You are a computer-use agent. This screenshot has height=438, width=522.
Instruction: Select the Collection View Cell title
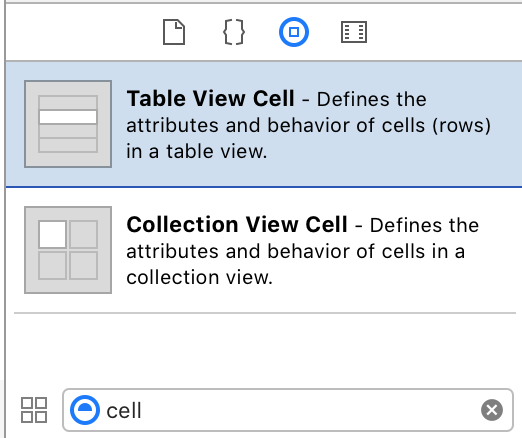(237, 224)
